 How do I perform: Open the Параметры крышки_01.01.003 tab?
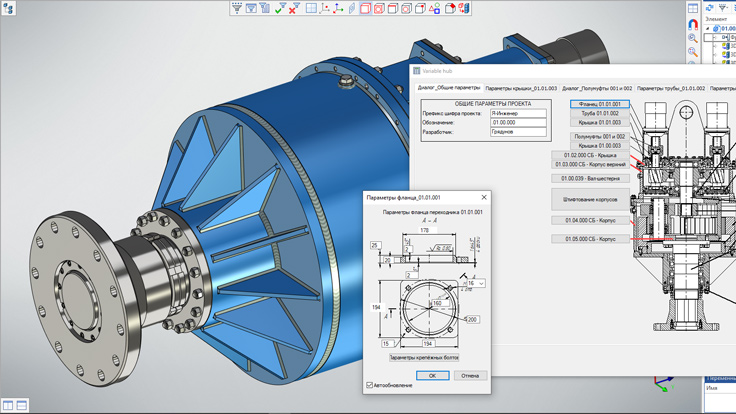pyautogui.click(x=521, y=88)
